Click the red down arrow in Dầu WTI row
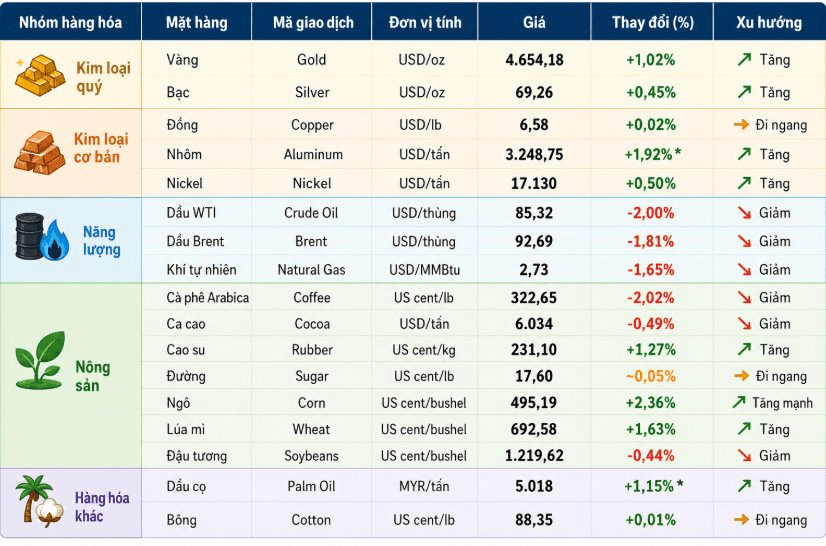Viewport: 826px width, 546px height. pyautogui.click(x=744, y=213)
